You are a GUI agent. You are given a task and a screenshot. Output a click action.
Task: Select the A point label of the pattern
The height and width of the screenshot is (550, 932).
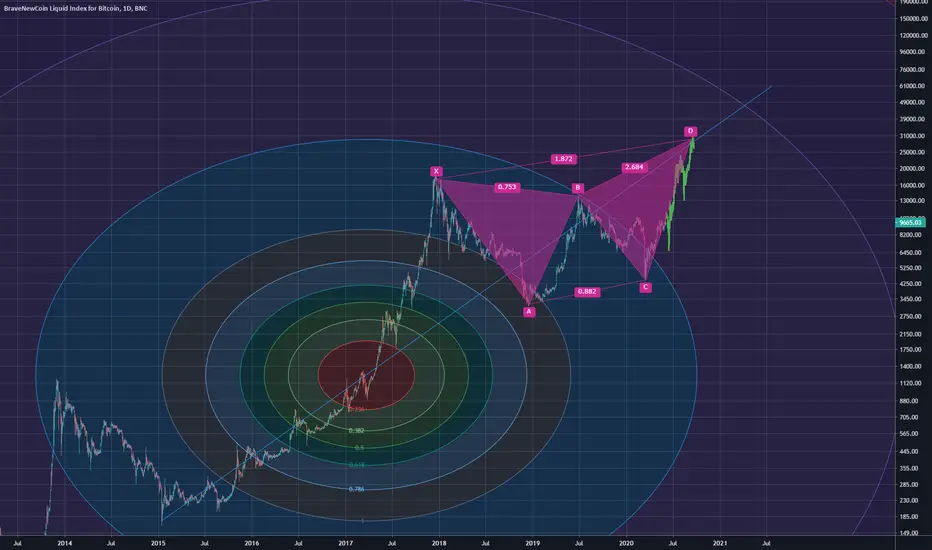click(529, 312)
